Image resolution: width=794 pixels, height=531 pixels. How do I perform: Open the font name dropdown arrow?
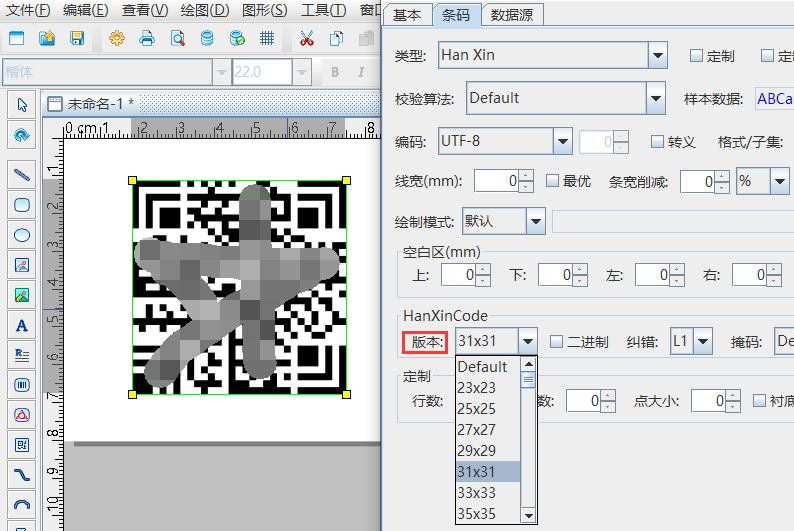point(221,72)
